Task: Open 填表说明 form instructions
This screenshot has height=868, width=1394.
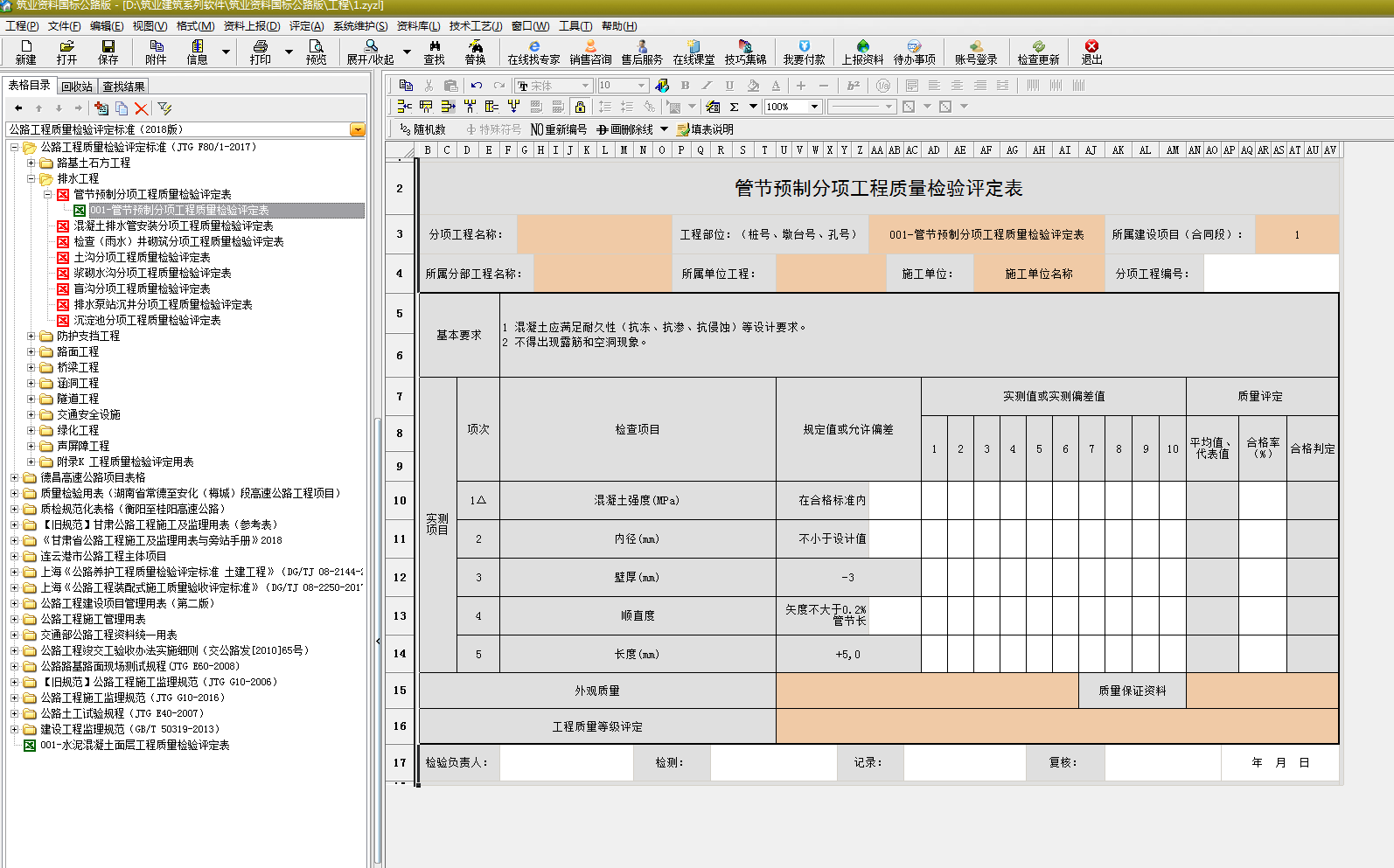Action: 705,129
